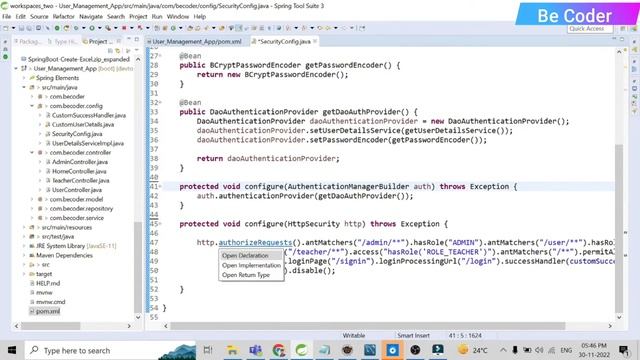The width and height of the screenshot is (640, 360).
Task: Expand the Maven Dependencies node
Action: tap(24, 255)
